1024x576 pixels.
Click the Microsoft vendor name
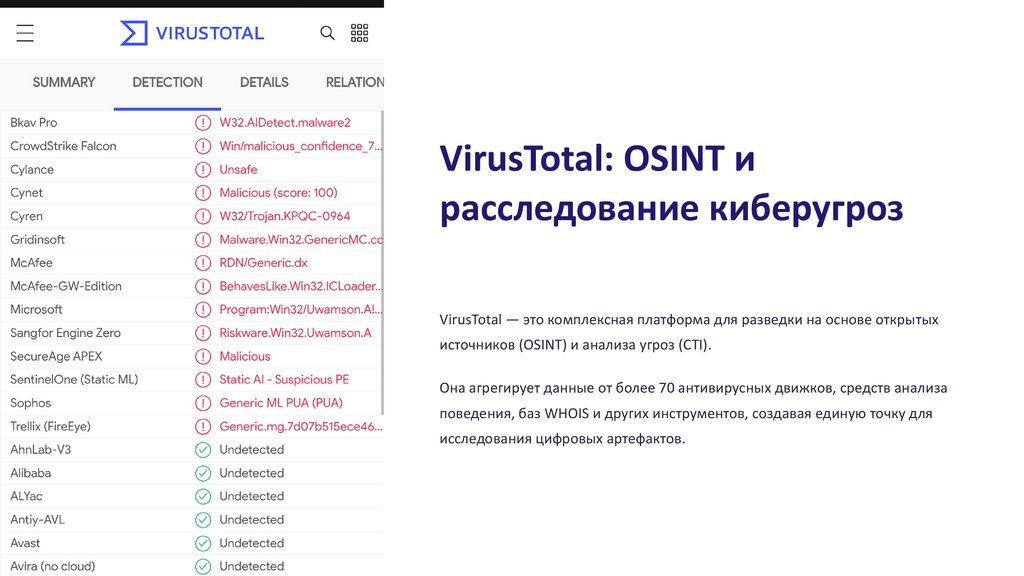[x=36, y=310]
